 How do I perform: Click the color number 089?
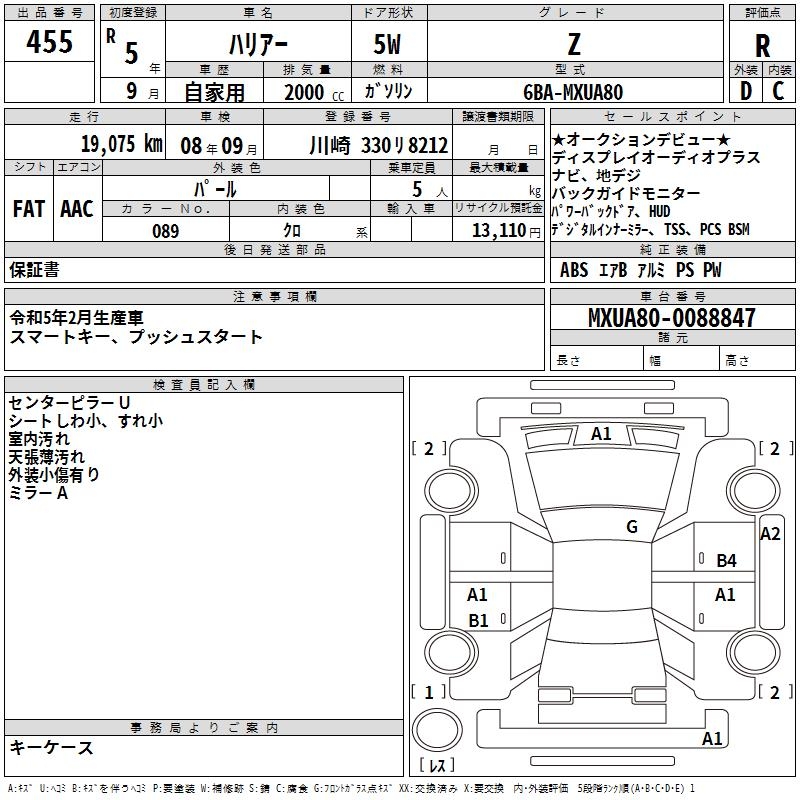166,231
